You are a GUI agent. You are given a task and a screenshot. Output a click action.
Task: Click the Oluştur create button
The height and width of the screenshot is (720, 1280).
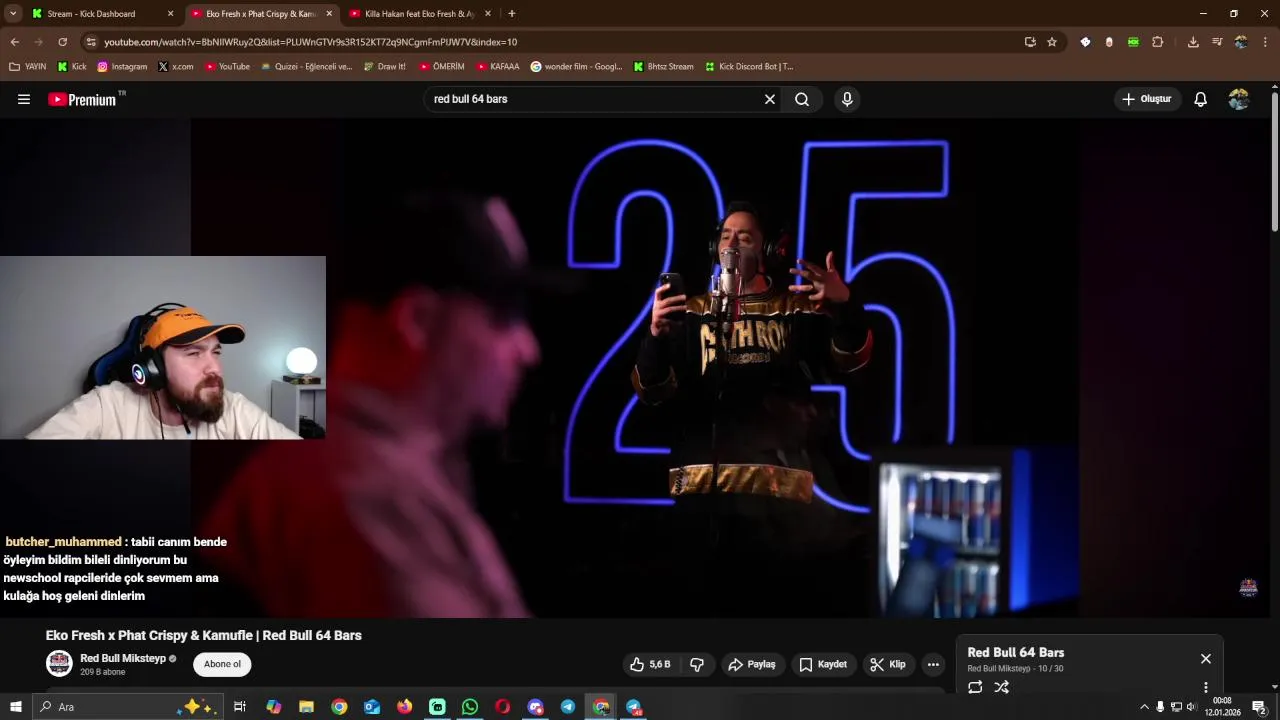click(1147, 99)
